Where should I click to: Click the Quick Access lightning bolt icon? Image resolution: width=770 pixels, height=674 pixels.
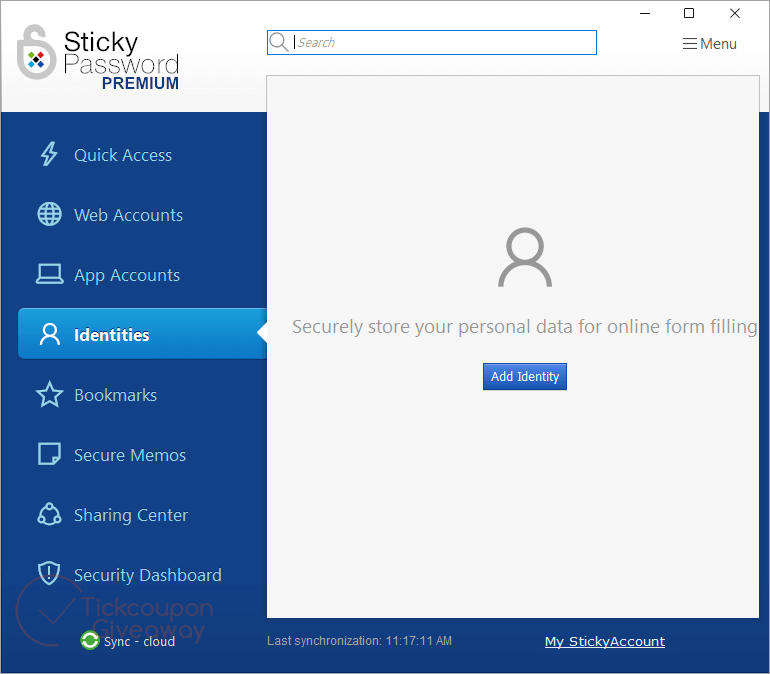click(x=49, y=155)
